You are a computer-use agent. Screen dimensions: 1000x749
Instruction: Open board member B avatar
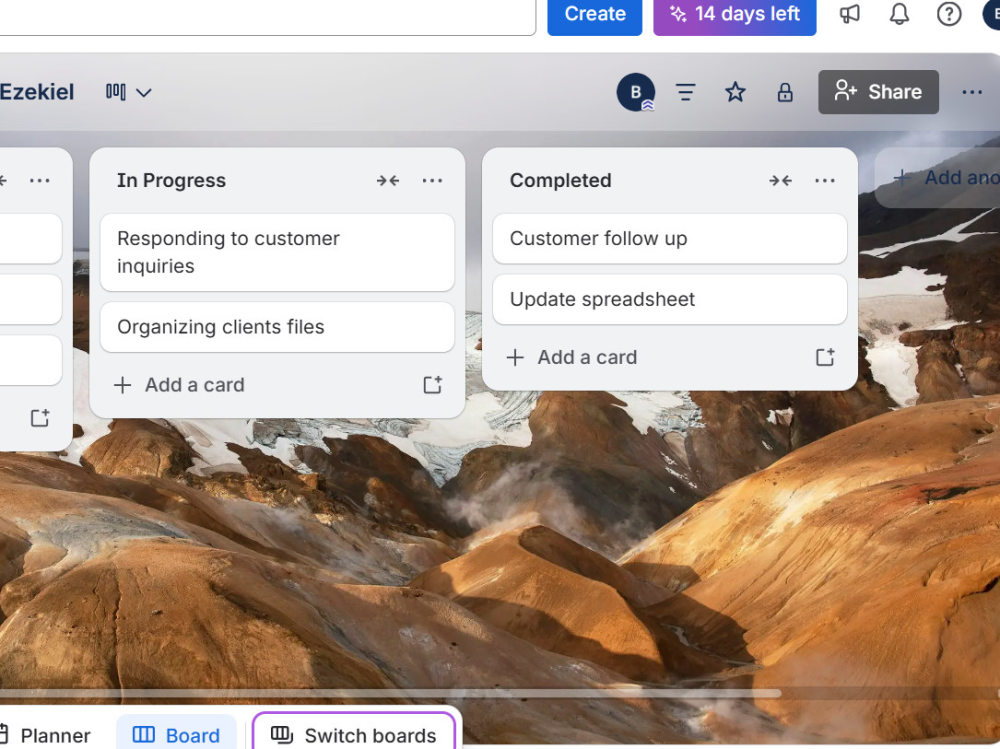click(x=636, y=93)
